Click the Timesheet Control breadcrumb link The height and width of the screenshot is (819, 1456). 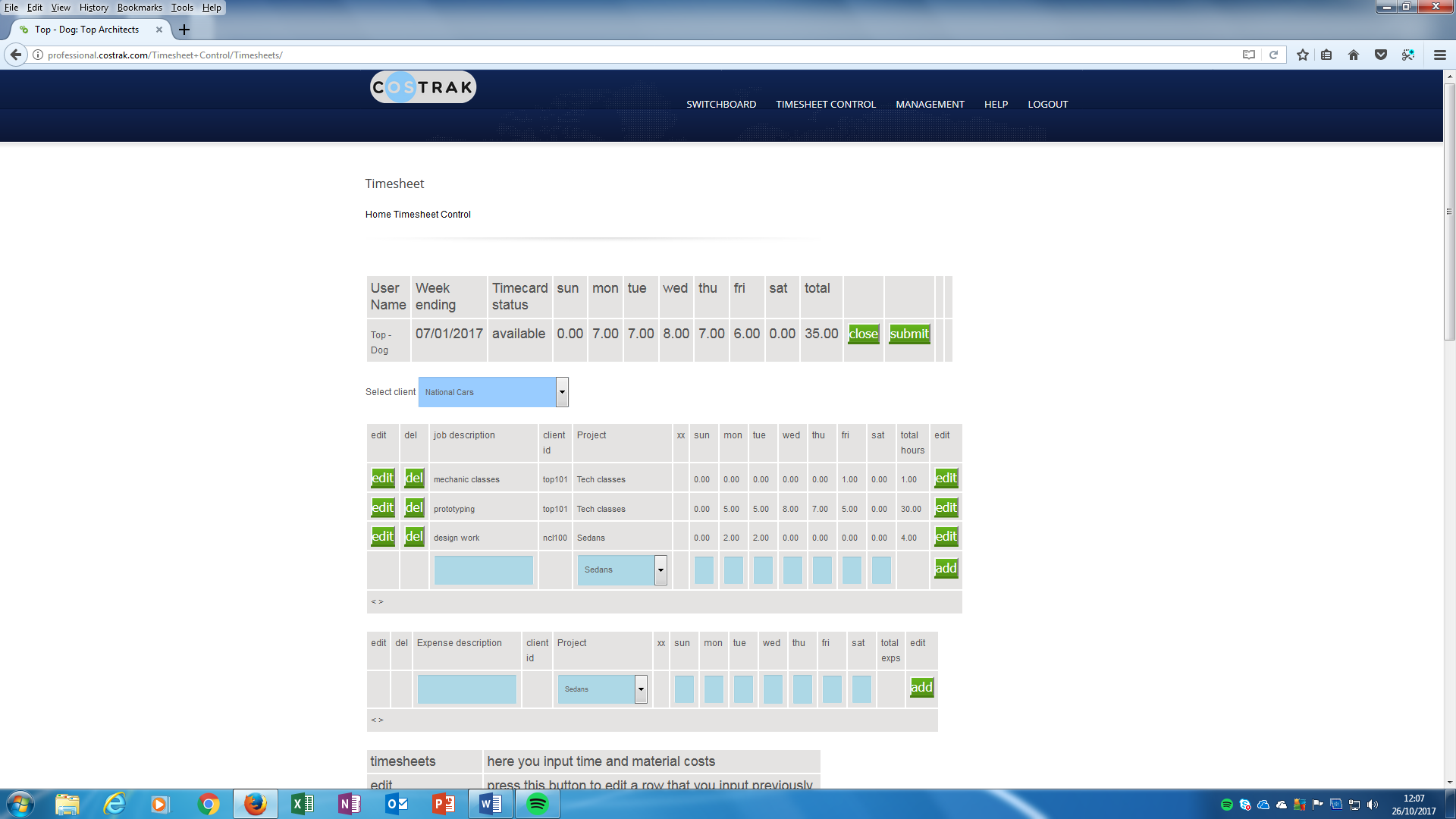coord(432,215)
